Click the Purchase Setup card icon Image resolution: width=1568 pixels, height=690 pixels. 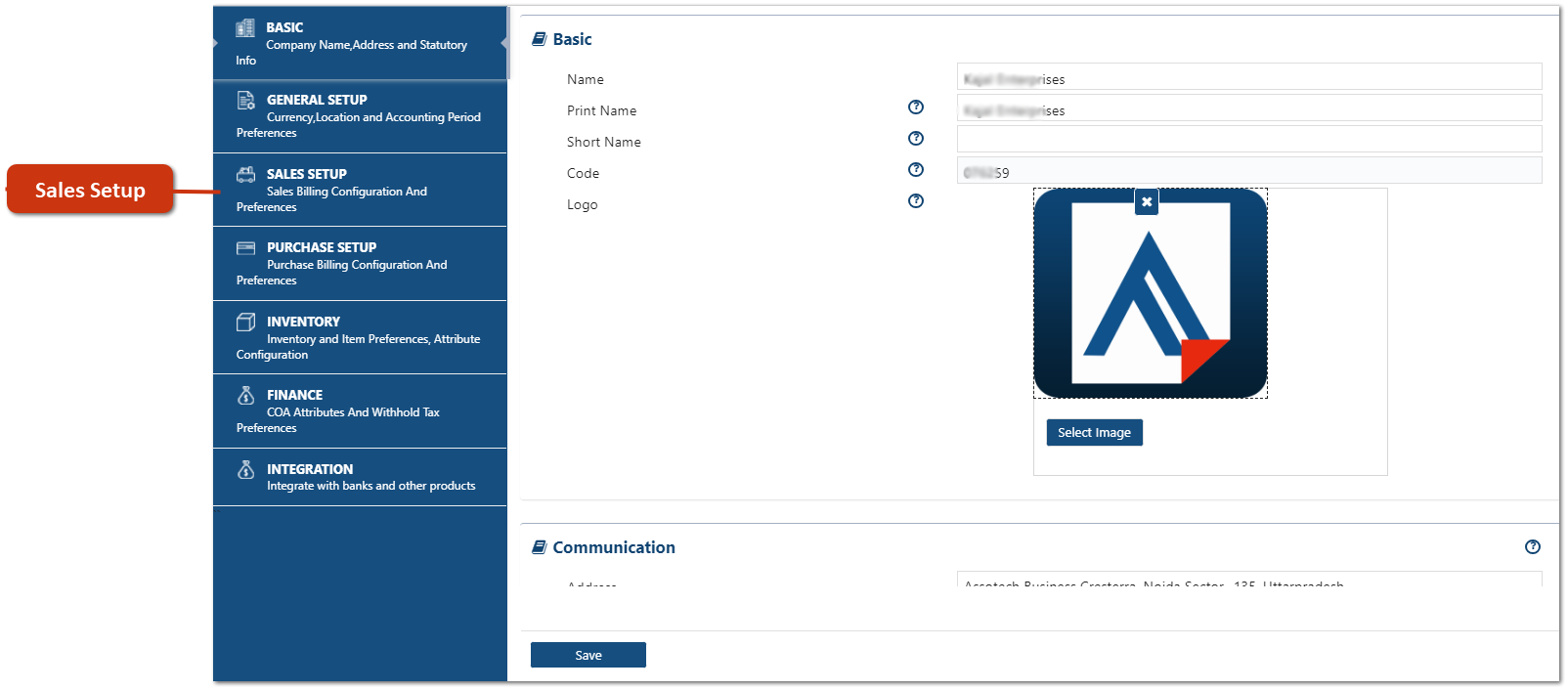point(246,248)
